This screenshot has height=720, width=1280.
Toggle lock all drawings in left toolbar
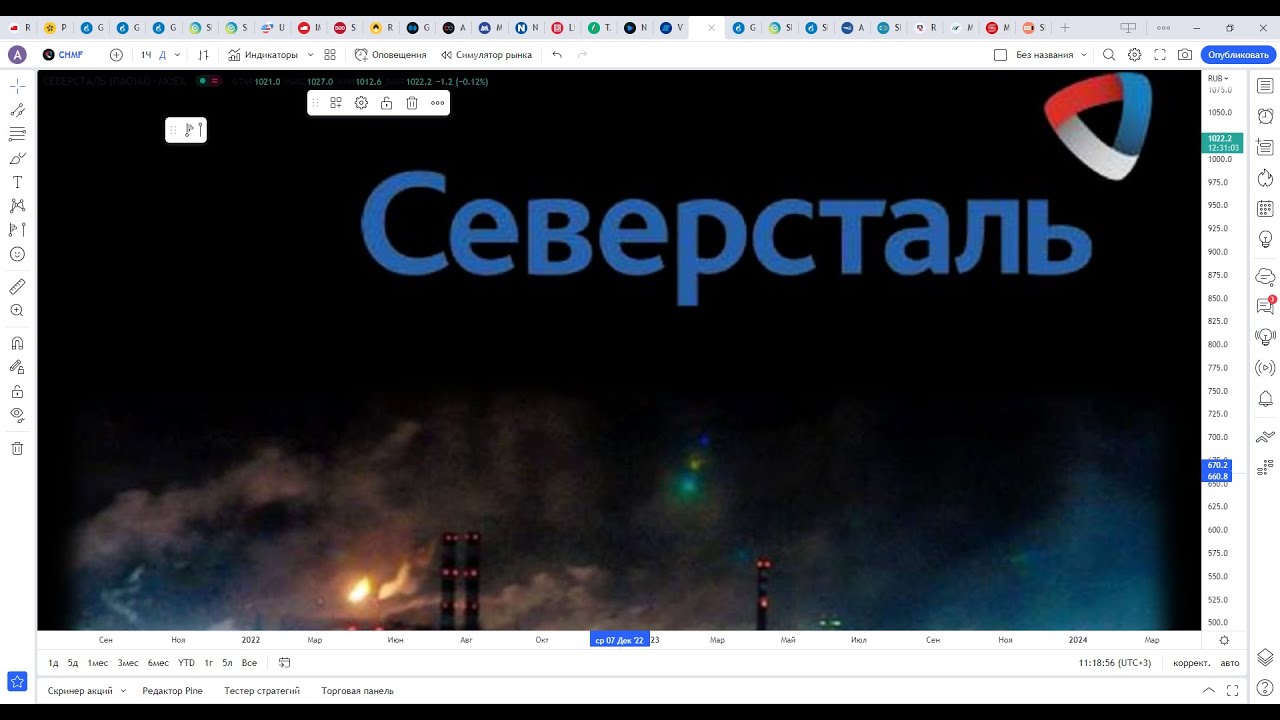tap(17, 391)
